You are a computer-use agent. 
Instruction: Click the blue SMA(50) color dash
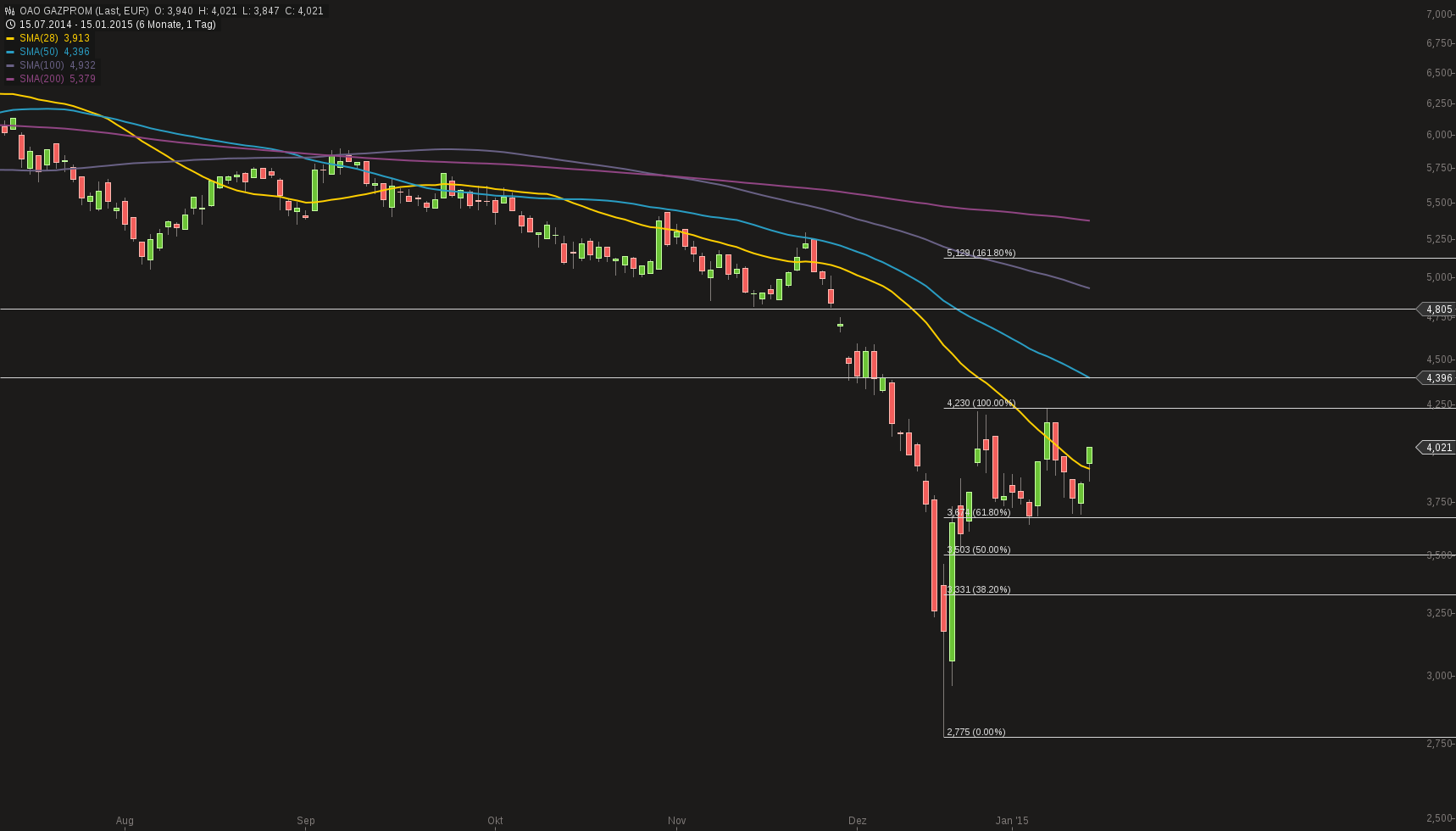[x=10, y=52]
